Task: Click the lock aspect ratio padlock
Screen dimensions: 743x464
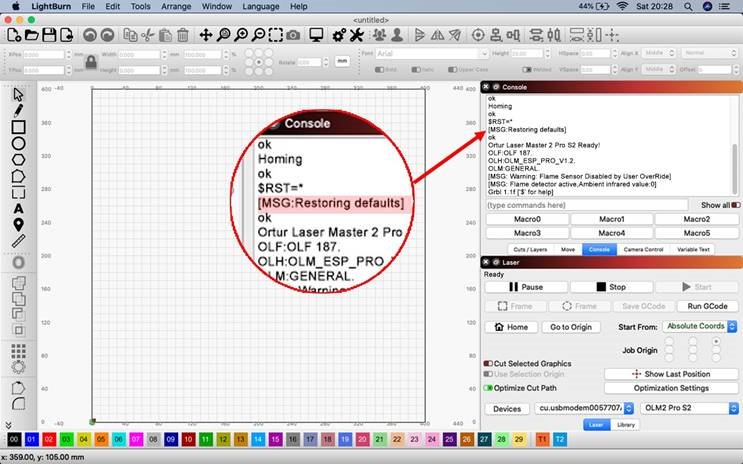Action: point(91,62)
